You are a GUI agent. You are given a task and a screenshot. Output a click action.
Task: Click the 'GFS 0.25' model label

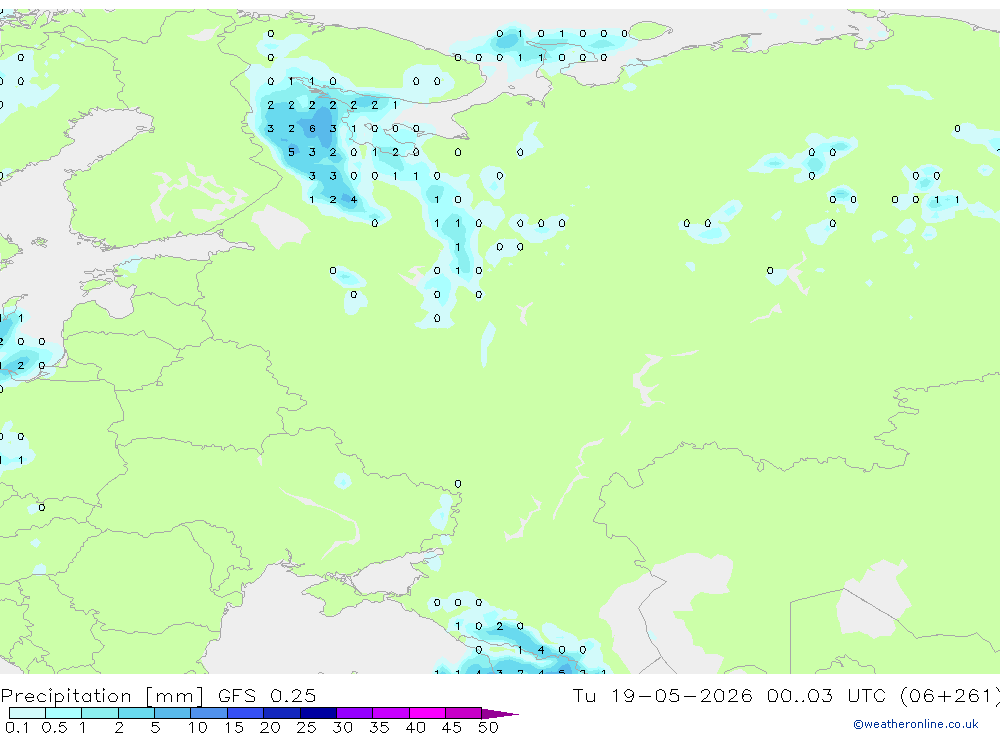pos(267,695)
